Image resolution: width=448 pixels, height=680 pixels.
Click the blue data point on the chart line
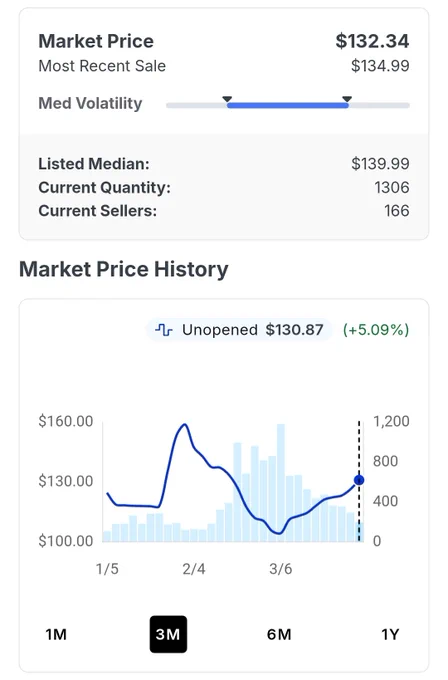tap(359, 480)
